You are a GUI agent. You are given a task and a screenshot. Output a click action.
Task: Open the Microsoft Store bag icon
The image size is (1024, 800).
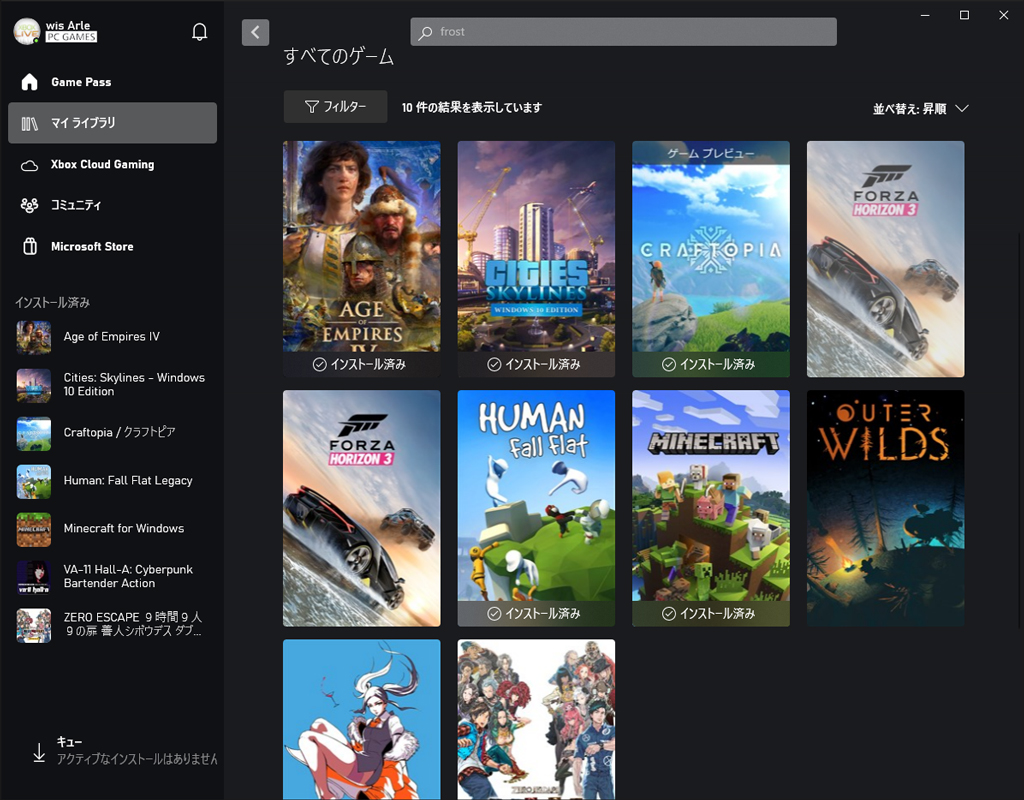click(x=29, y=246)
